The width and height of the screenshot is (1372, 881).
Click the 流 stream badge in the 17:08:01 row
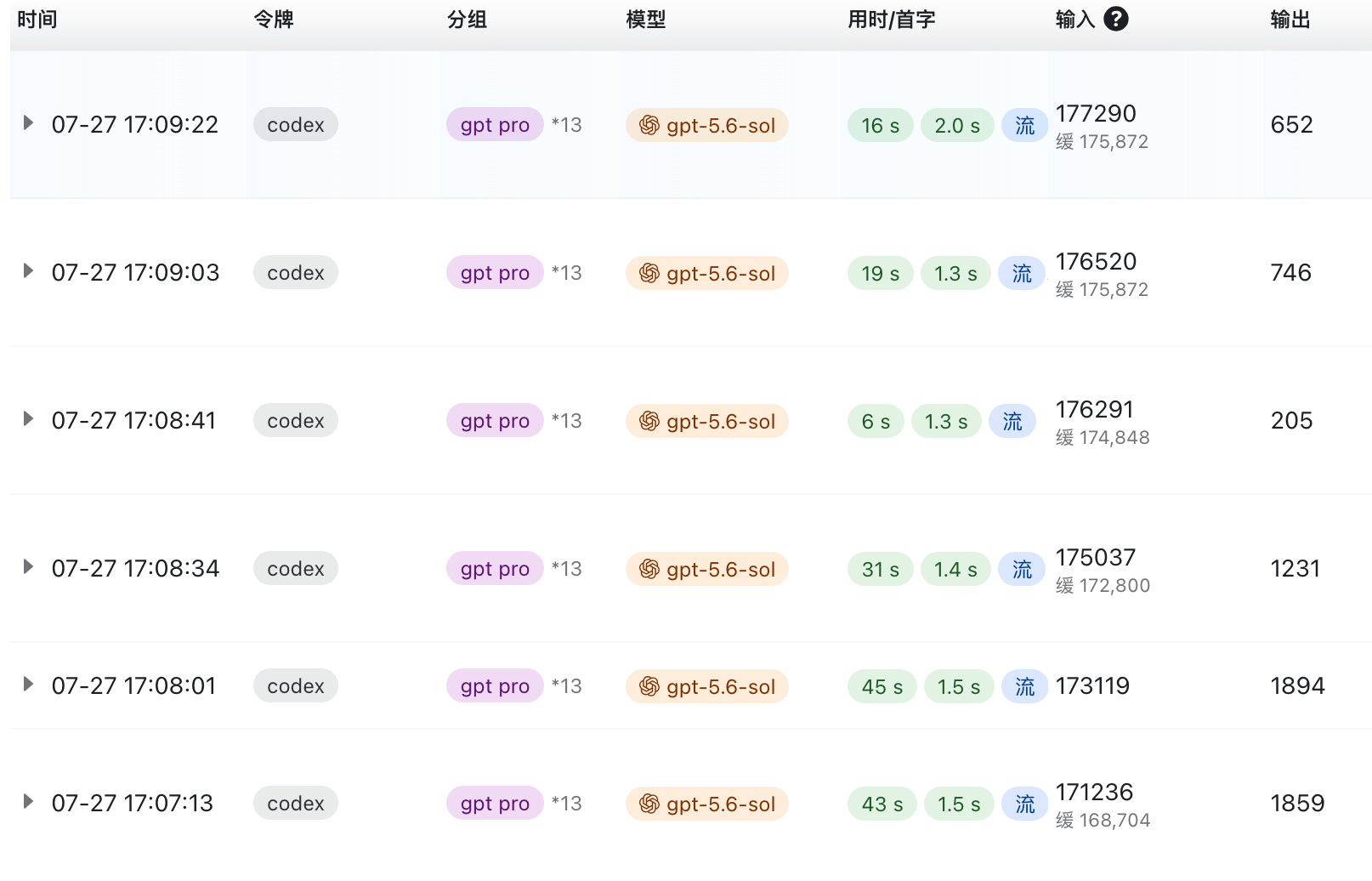[x=1025, y=686]
